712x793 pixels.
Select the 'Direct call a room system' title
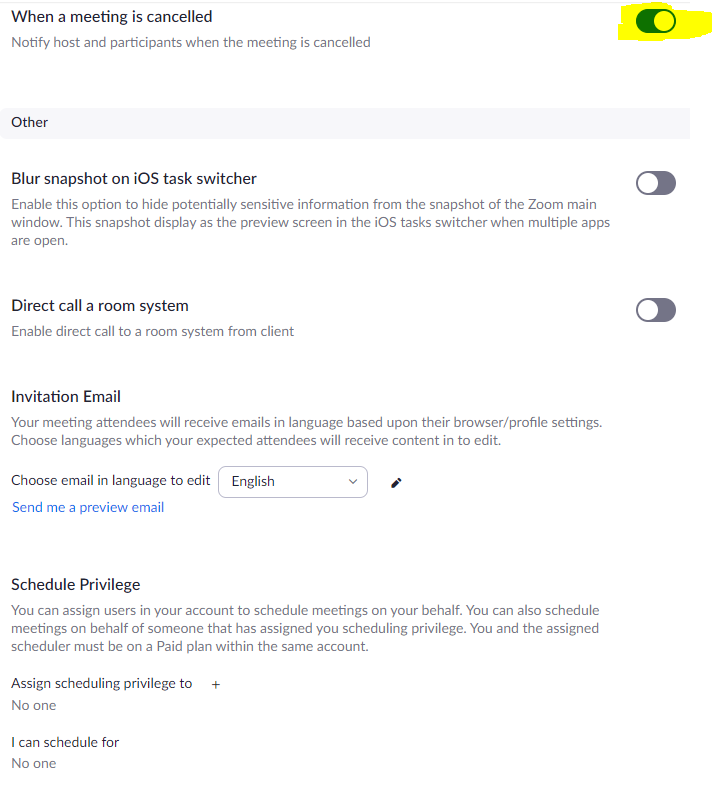tap(100, 305)
